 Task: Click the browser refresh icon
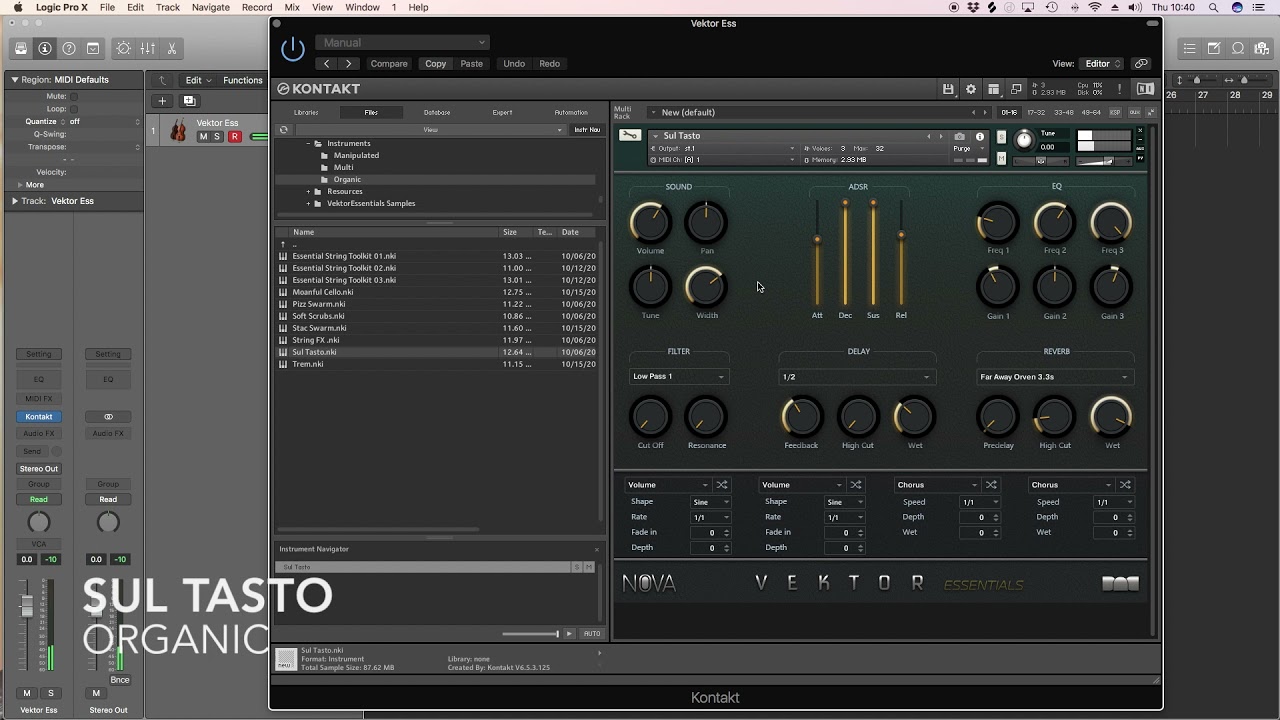[x=284, y=129]
